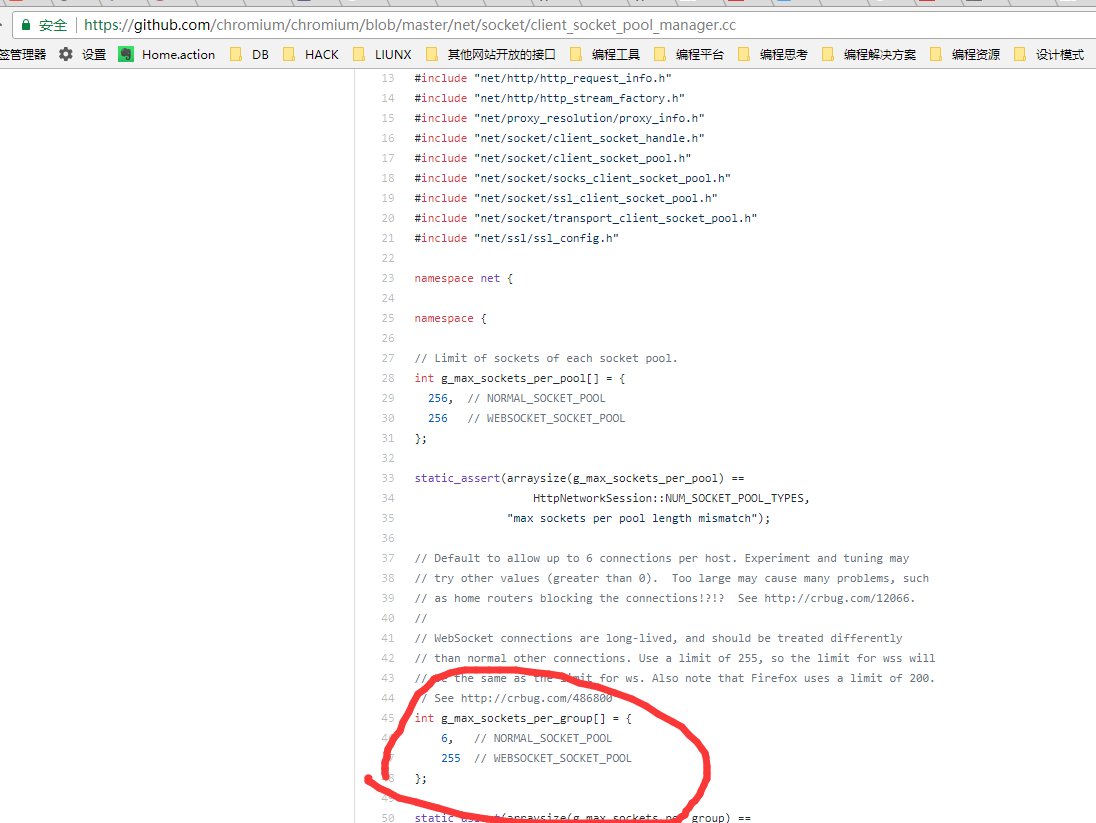Click the DB bookmark folder icon
The height and width of the screenshot is (823, 1096).
tap(236, 54)
